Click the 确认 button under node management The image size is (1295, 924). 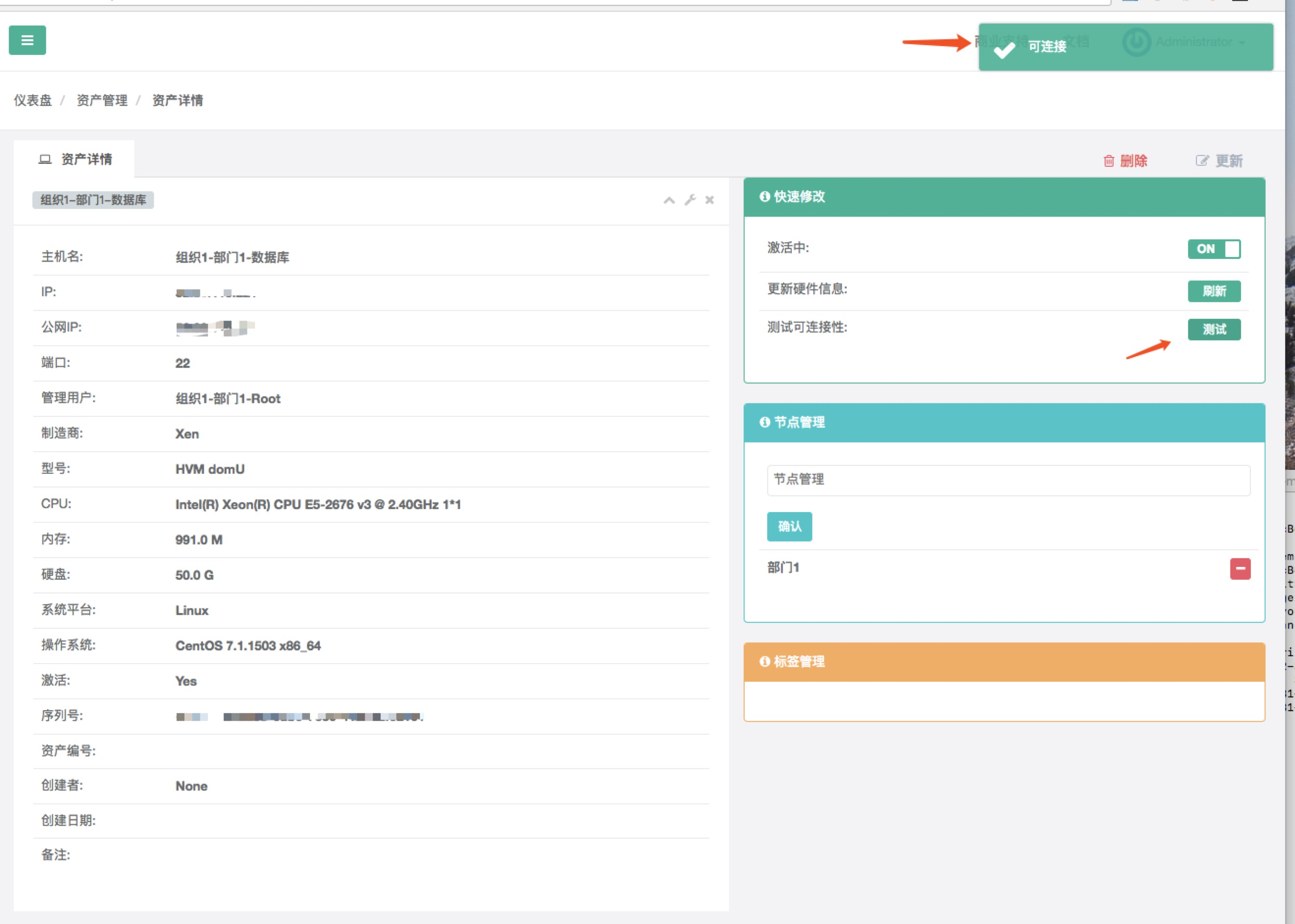coord(789,526)
